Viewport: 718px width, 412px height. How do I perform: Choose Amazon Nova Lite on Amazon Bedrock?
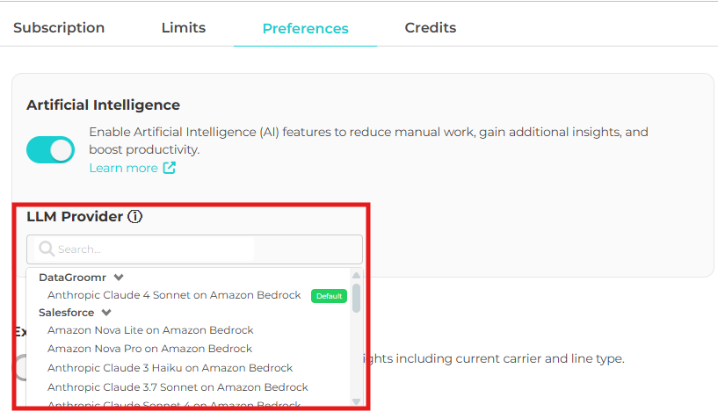coord(150,330)
